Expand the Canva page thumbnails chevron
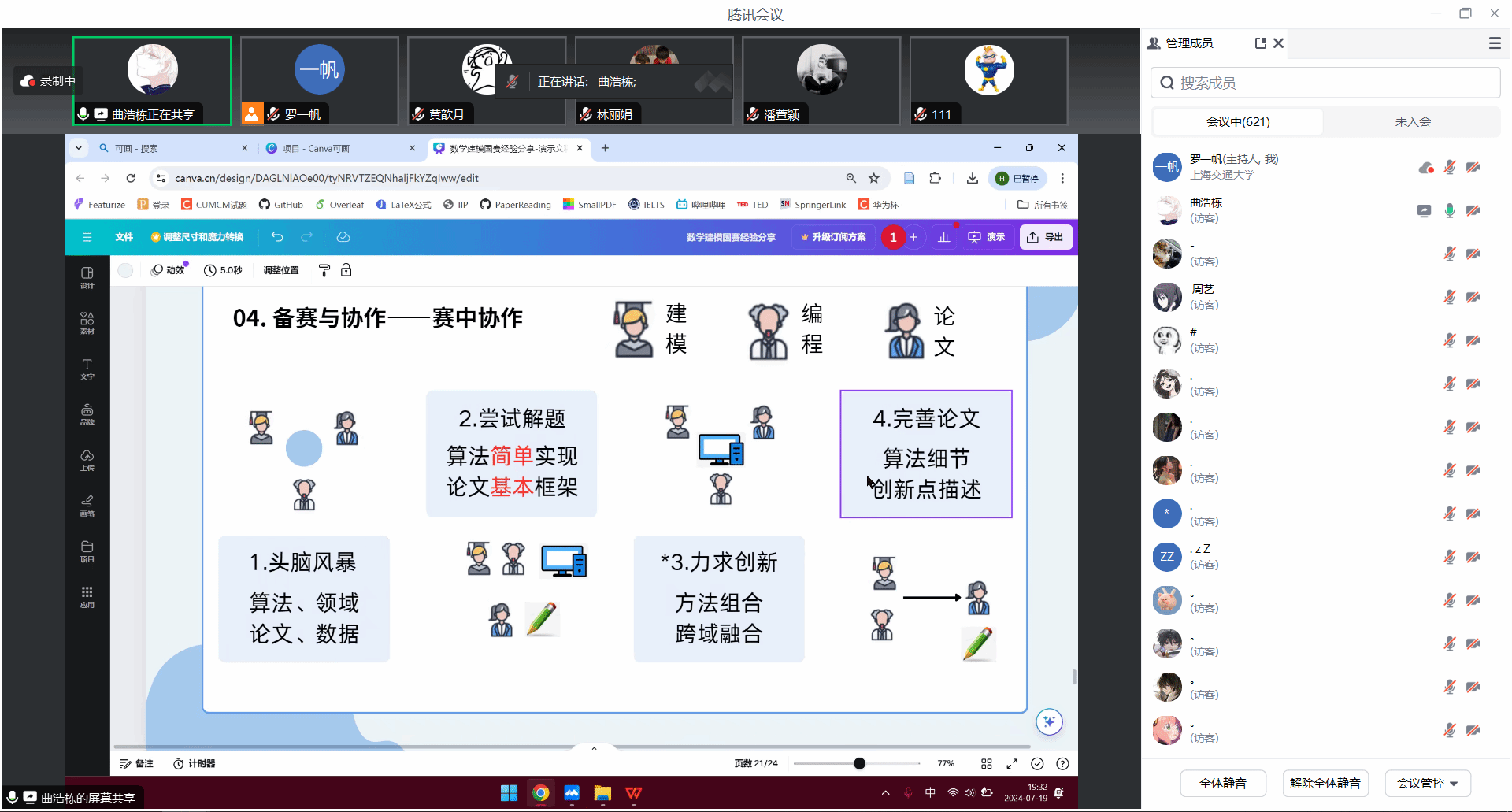Image resolution: width=1512 pixels, height=812 pixels. click(594, 748)
